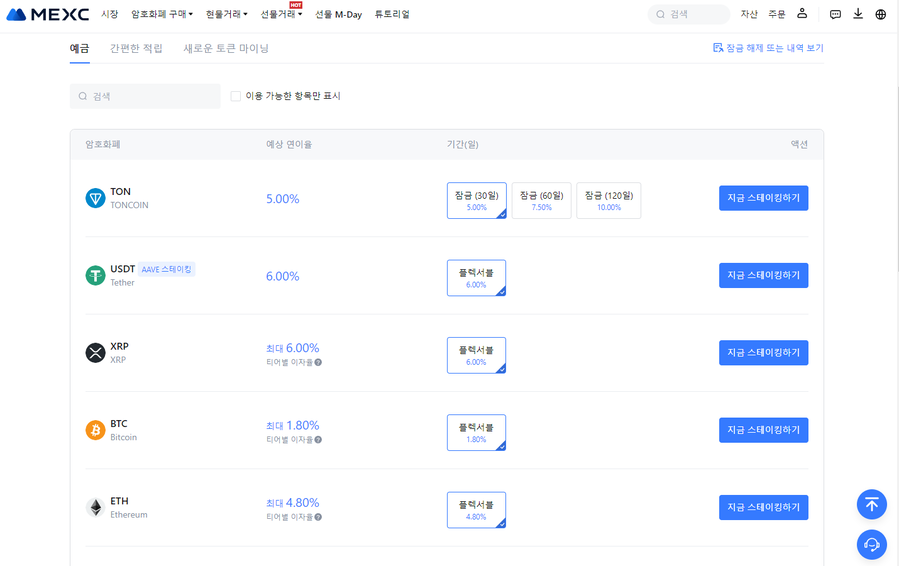The image size is (899, 566).
Task: Open the 튜토리얼 menu item
Action: (392, 14)
